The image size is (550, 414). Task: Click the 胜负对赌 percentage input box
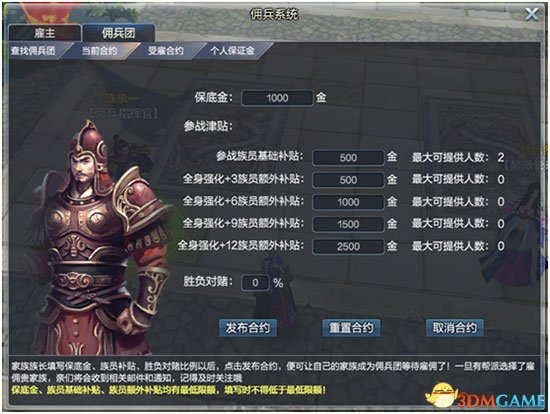(x=255, y=283)
